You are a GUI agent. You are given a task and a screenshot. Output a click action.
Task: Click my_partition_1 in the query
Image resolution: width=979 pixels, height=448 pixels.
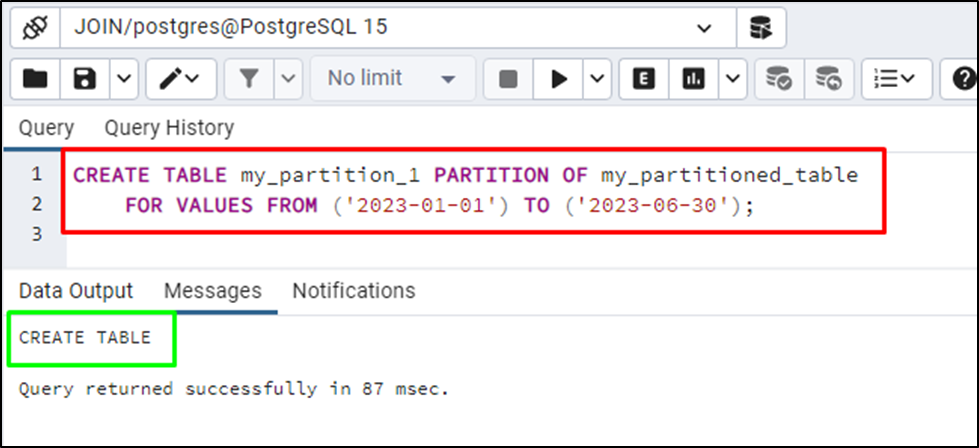pyautogui.click(x=332, y=175)
